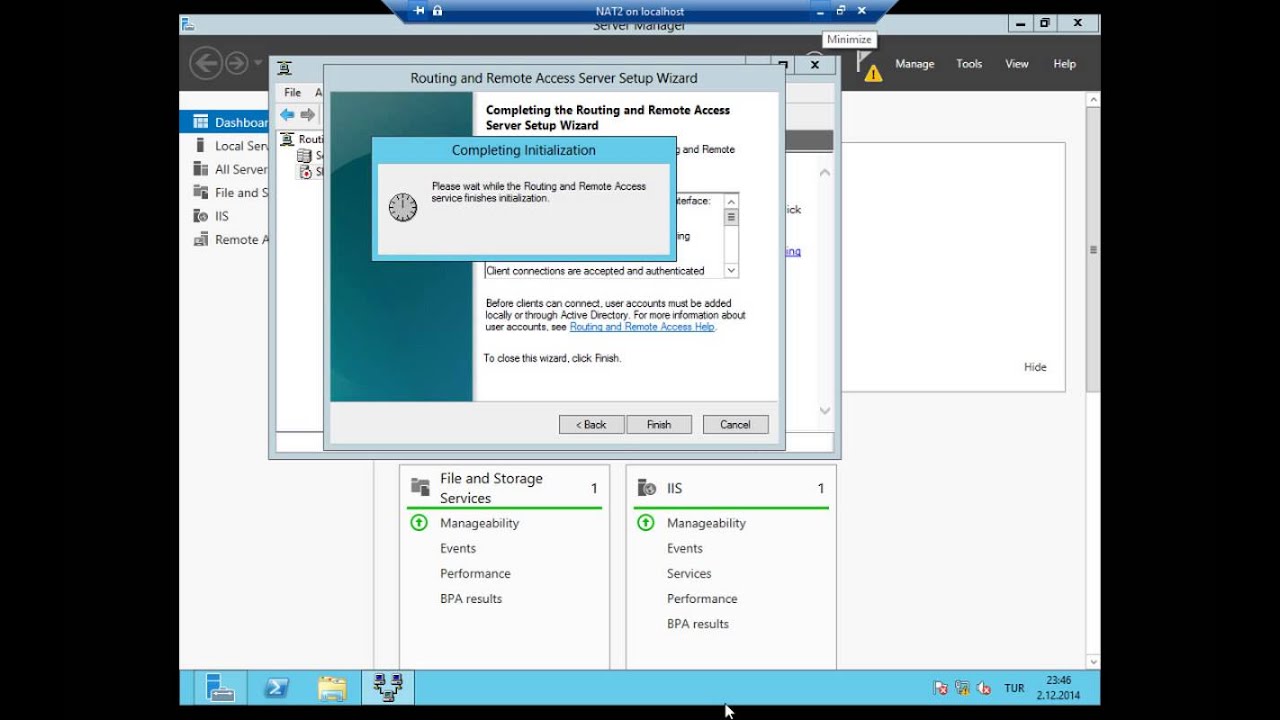1280x720 pixels.
Task: Click the File and Storage Services tile title
Action: tap(491, 488)
